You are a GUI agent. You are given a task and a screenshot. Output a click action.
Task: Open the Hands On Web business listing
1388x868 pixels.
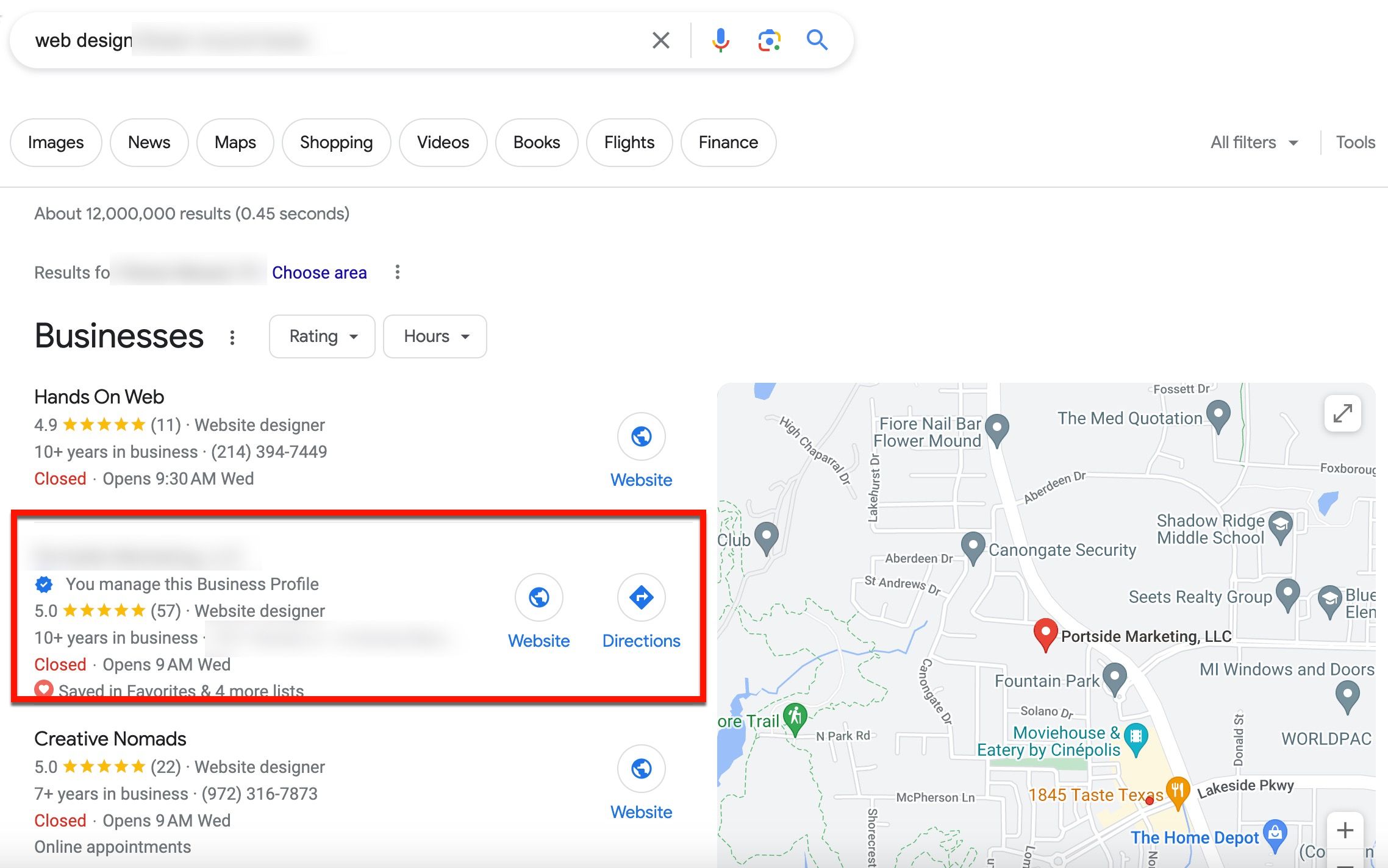point(99,397)
